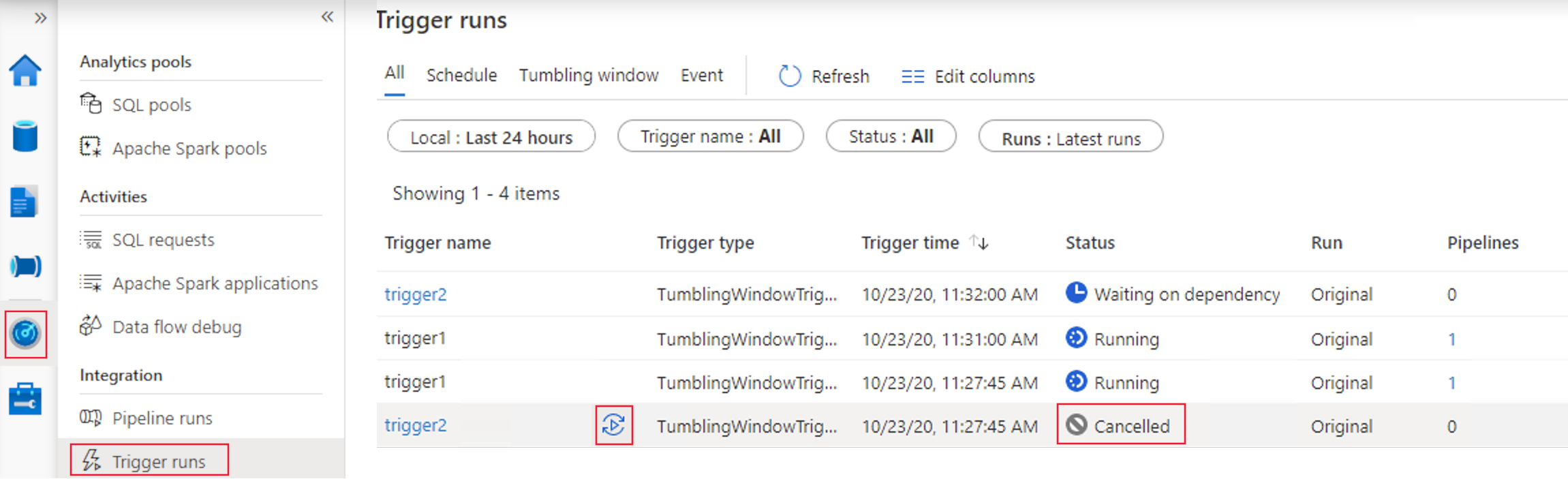Screen dimensions: 1568x479
Task: Click the rerun icon on cancelled trigger2
Action: click(x=613, y=424)
